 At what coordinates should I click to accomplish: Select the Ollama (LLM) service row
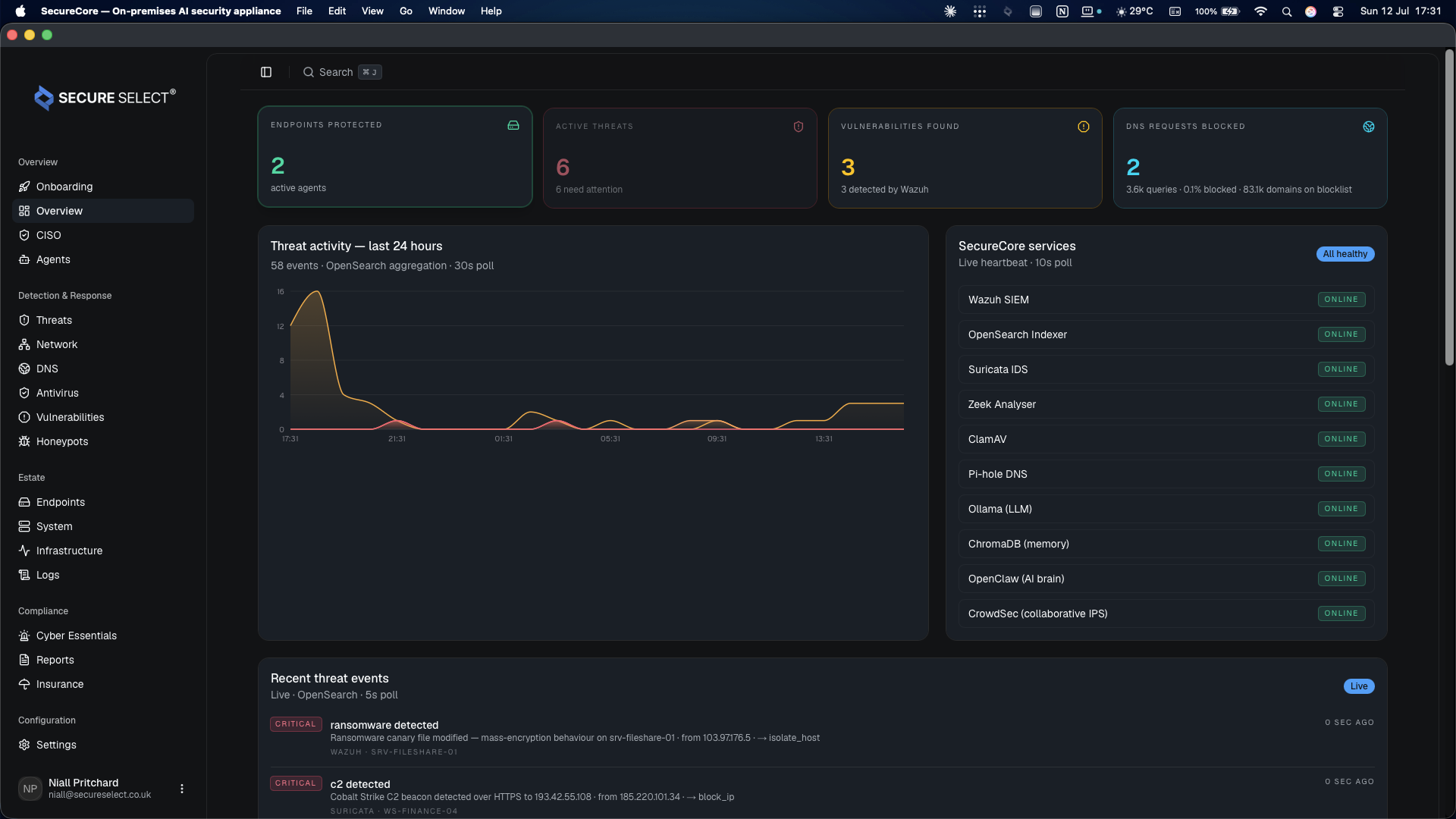click(1166, 509)
